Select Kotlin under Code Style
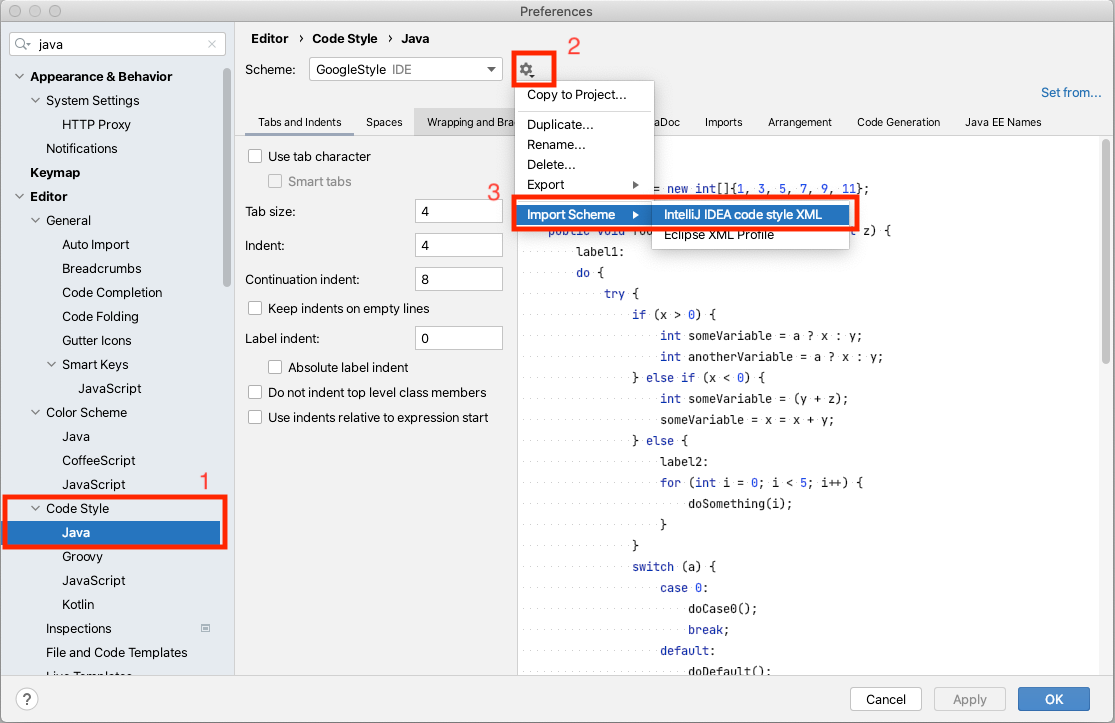The height and width of the screenshot is (723, 1115). click(78, 604)
